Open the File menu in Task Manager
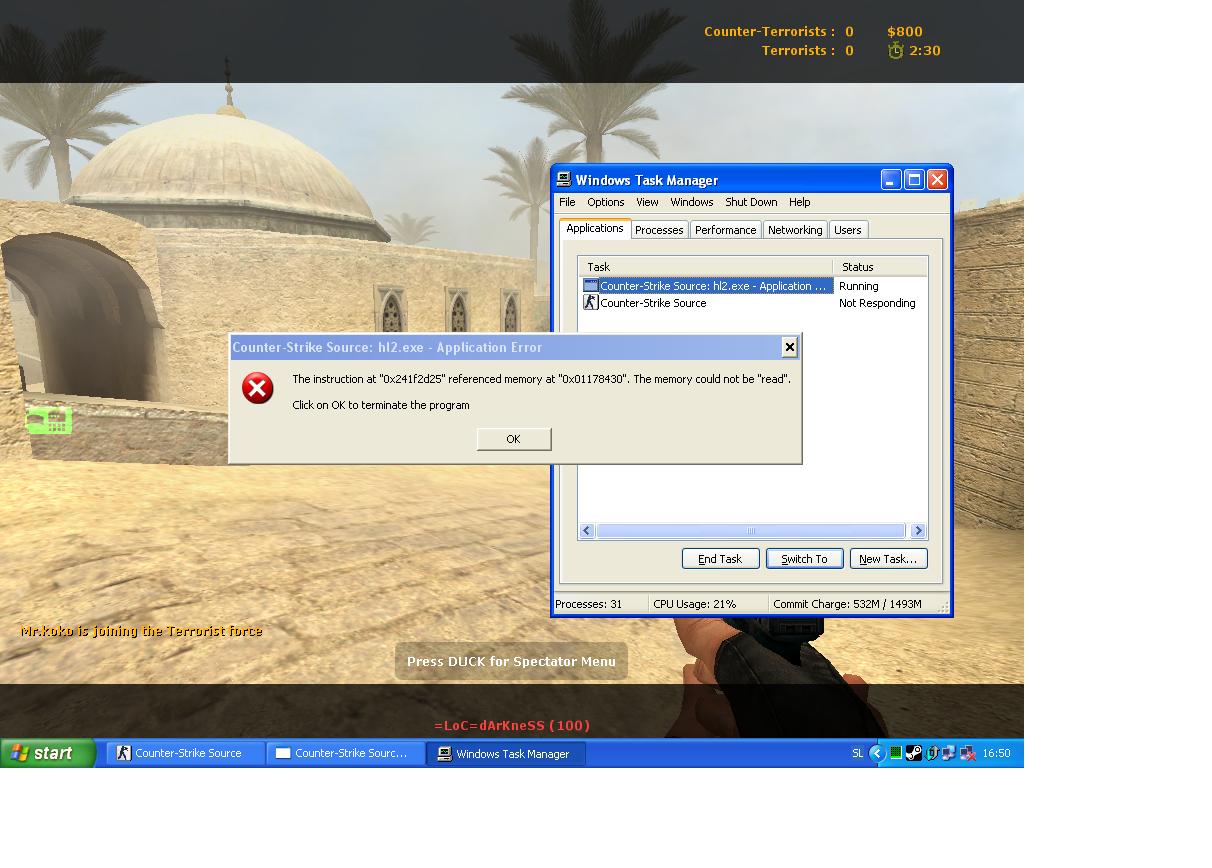This screenshot has height=868, width=1212. tap(567, 202)
